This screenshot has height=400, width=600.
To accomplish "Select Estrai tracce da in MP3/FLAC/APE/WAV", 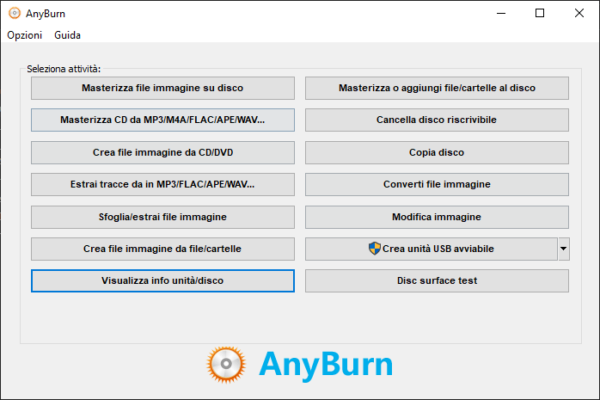I will tap(163, 184).
